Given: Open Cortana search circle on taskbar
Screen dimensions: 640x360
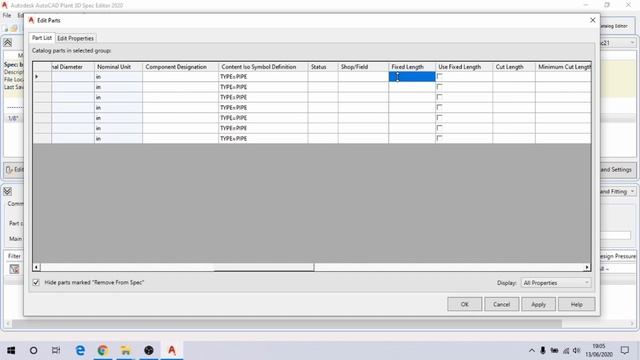Looking at the screenshot, I should tap(33, 350).
